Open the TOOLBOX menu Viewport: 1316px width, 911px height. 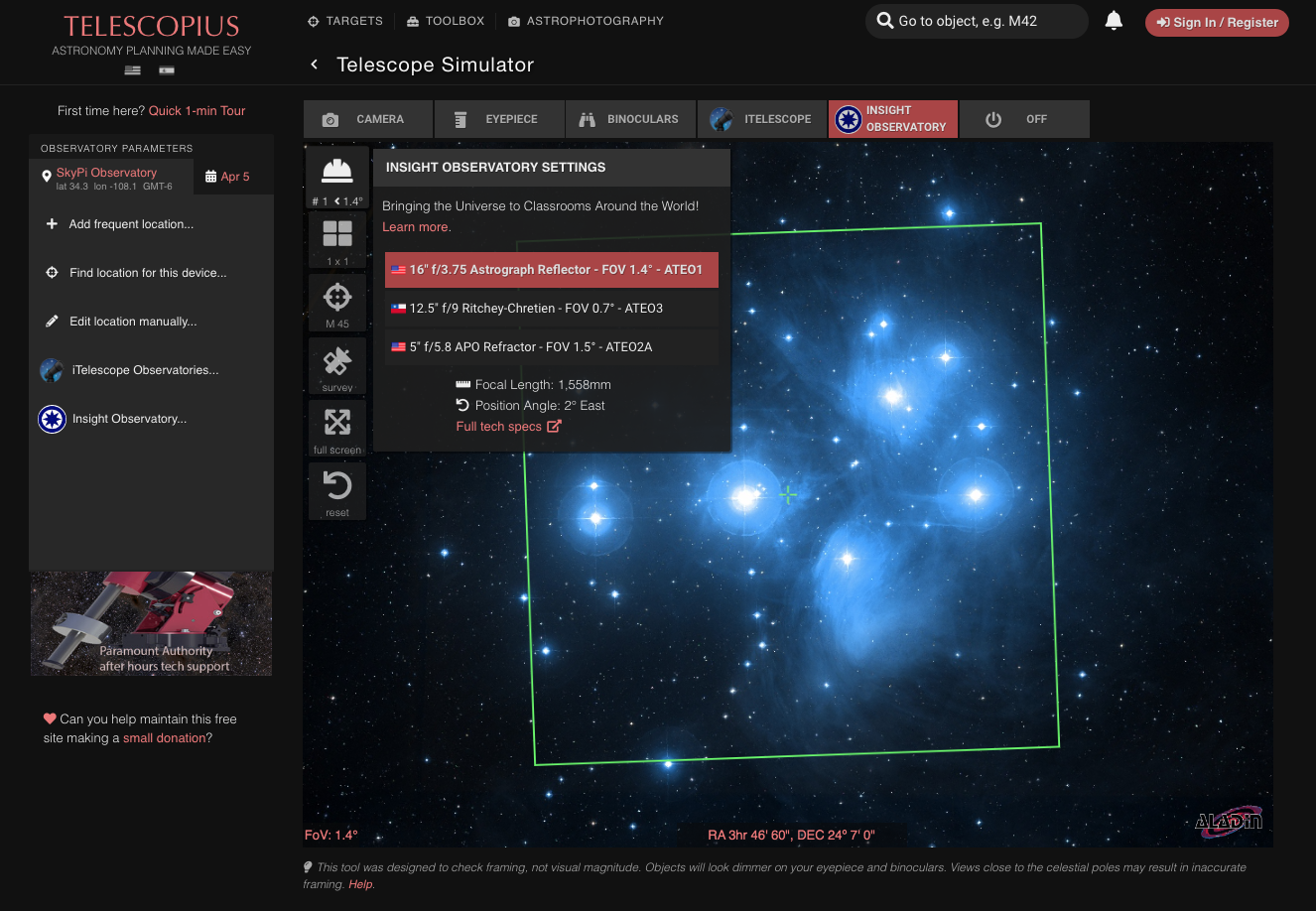tap(445, 20)
